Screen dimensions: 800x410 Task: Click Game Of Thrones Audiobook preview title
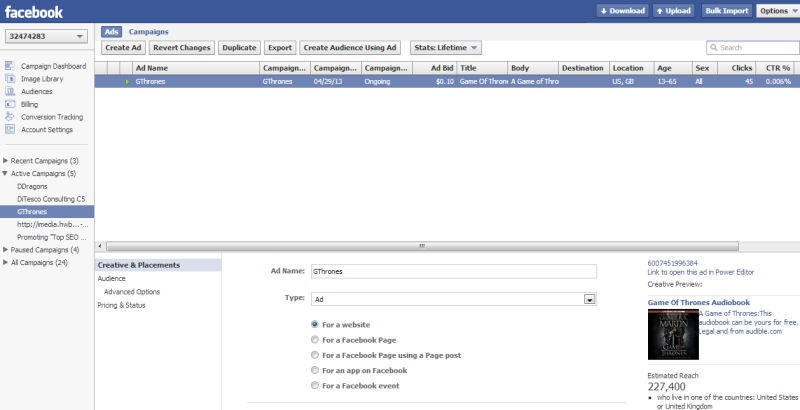click(x=698, y=302)
